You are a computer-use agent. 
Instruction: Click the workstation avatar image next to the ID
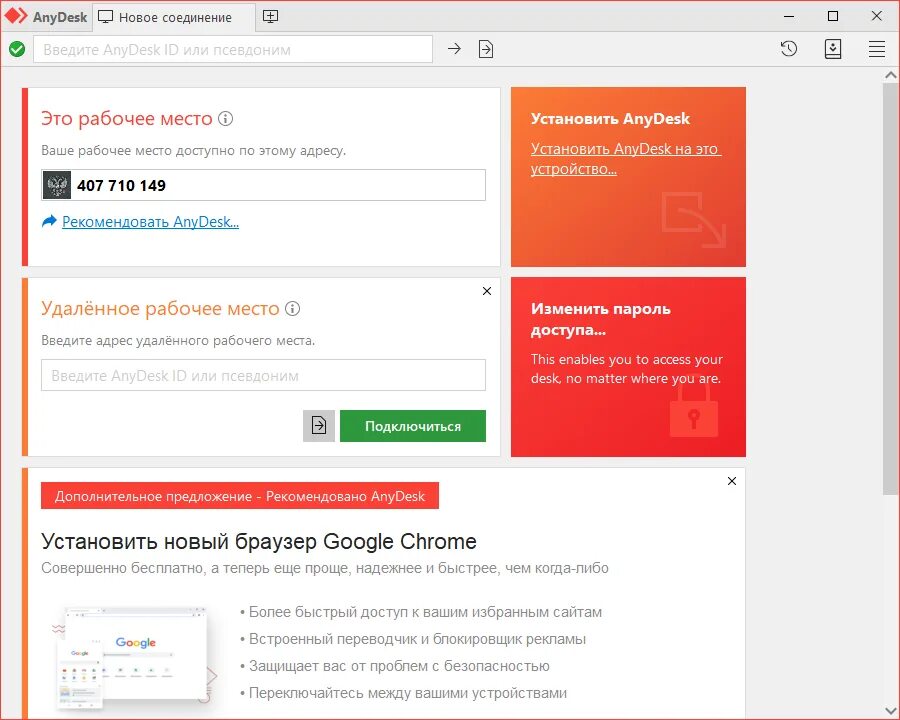click(x=57, y=185)
